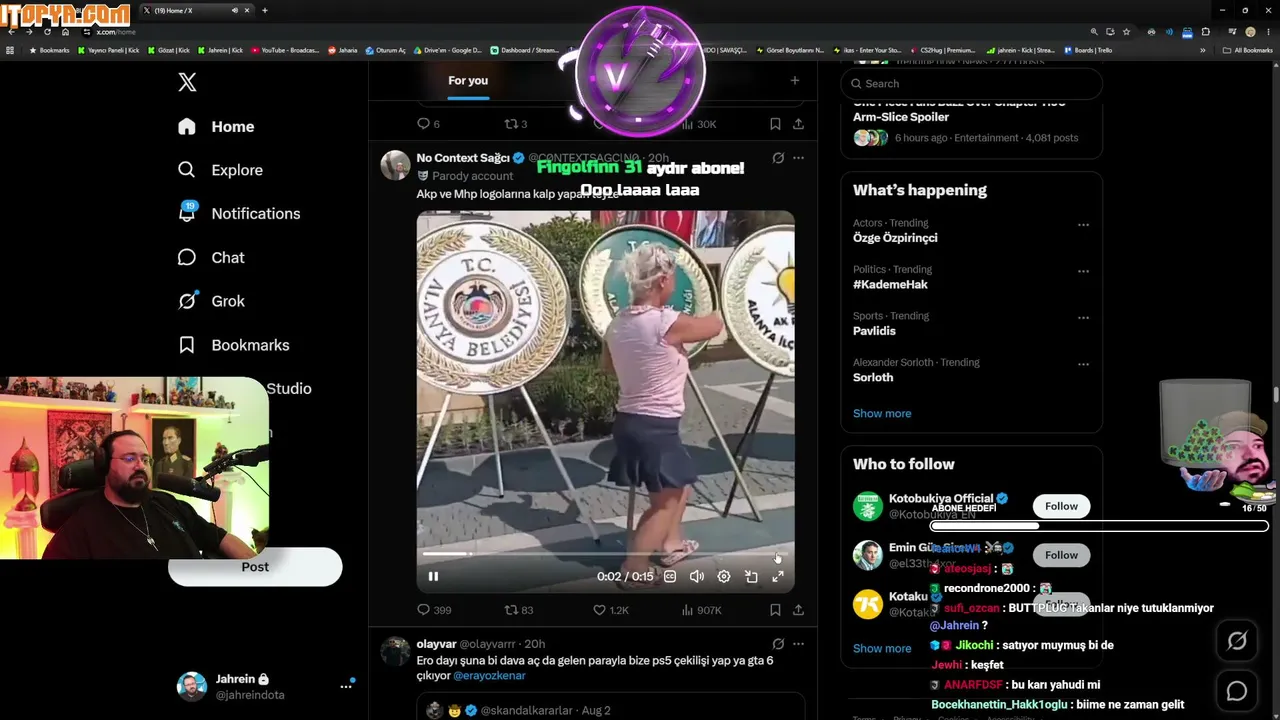Go to Home in the sidebar
The image size is (1280, 720).
tap(216, 127)
